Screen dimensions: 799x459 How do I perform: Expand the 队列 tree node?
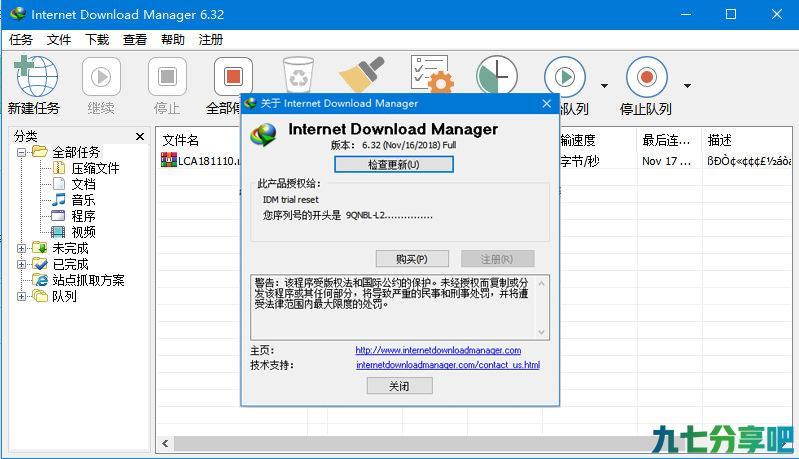tap(21, 296)
